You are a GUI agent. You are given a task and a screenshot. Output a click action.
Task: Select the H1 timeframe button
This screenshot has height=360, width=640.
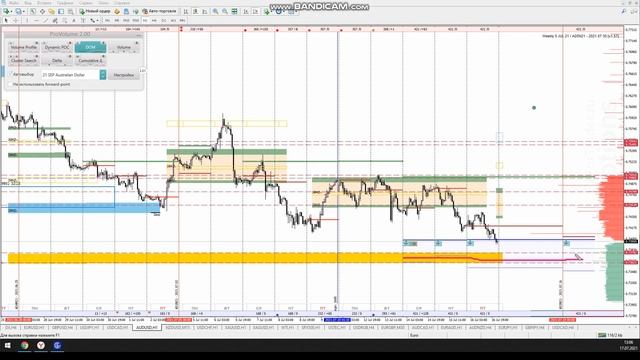coord(145,20)
